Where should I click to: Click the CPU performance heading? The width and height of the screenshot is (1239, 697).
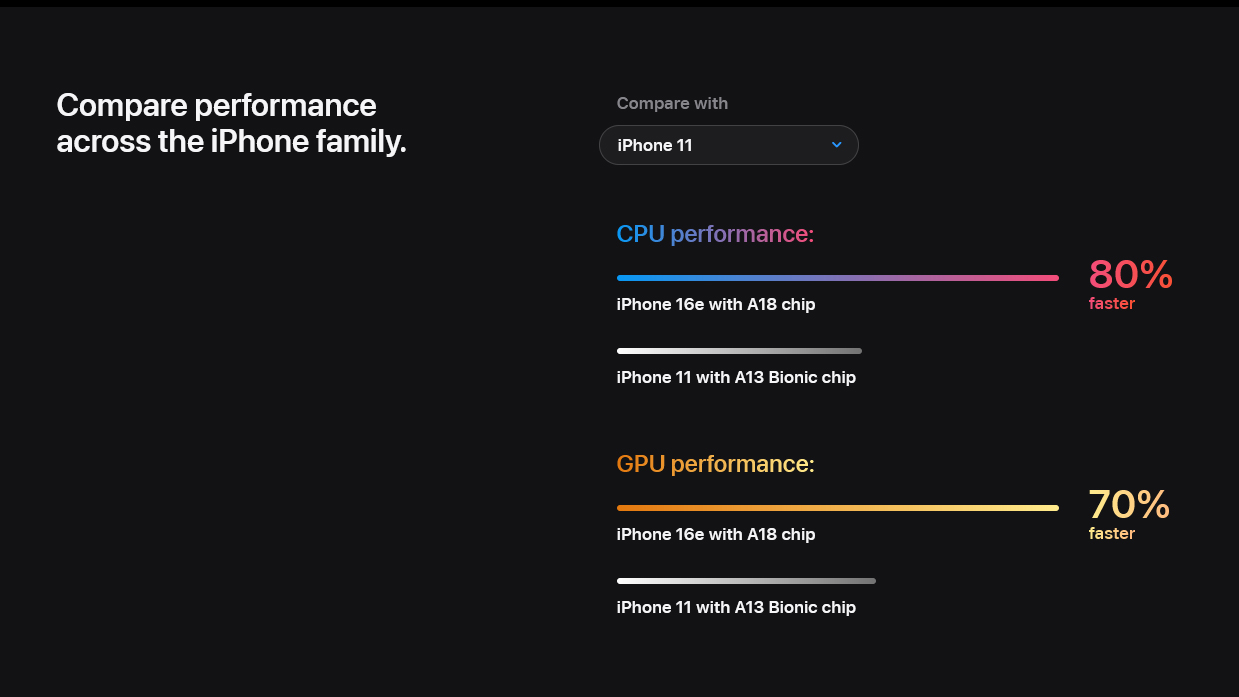coord(715,234)
